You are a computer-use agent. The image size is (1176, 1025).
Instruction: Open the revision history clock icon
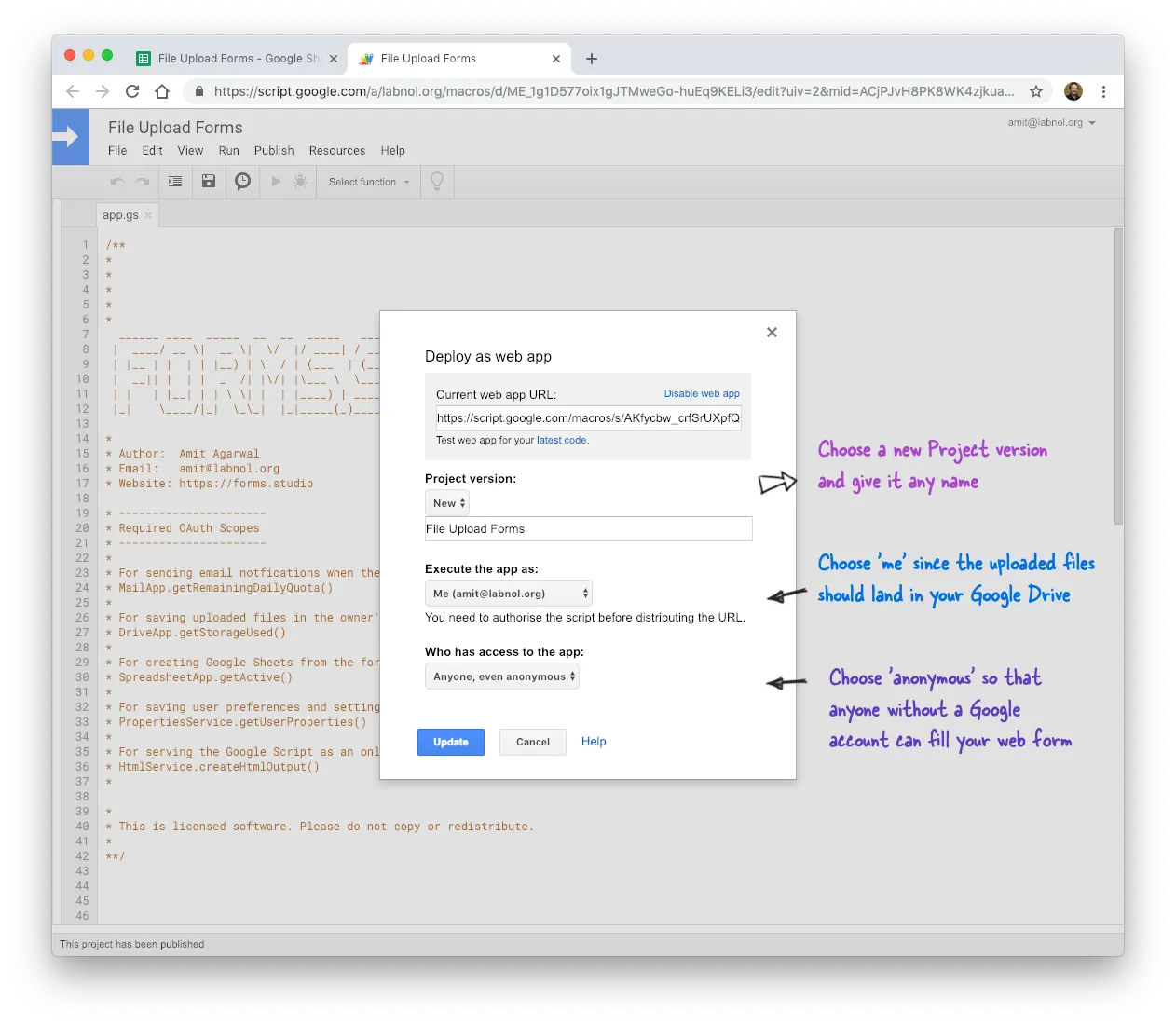point(242,181)
